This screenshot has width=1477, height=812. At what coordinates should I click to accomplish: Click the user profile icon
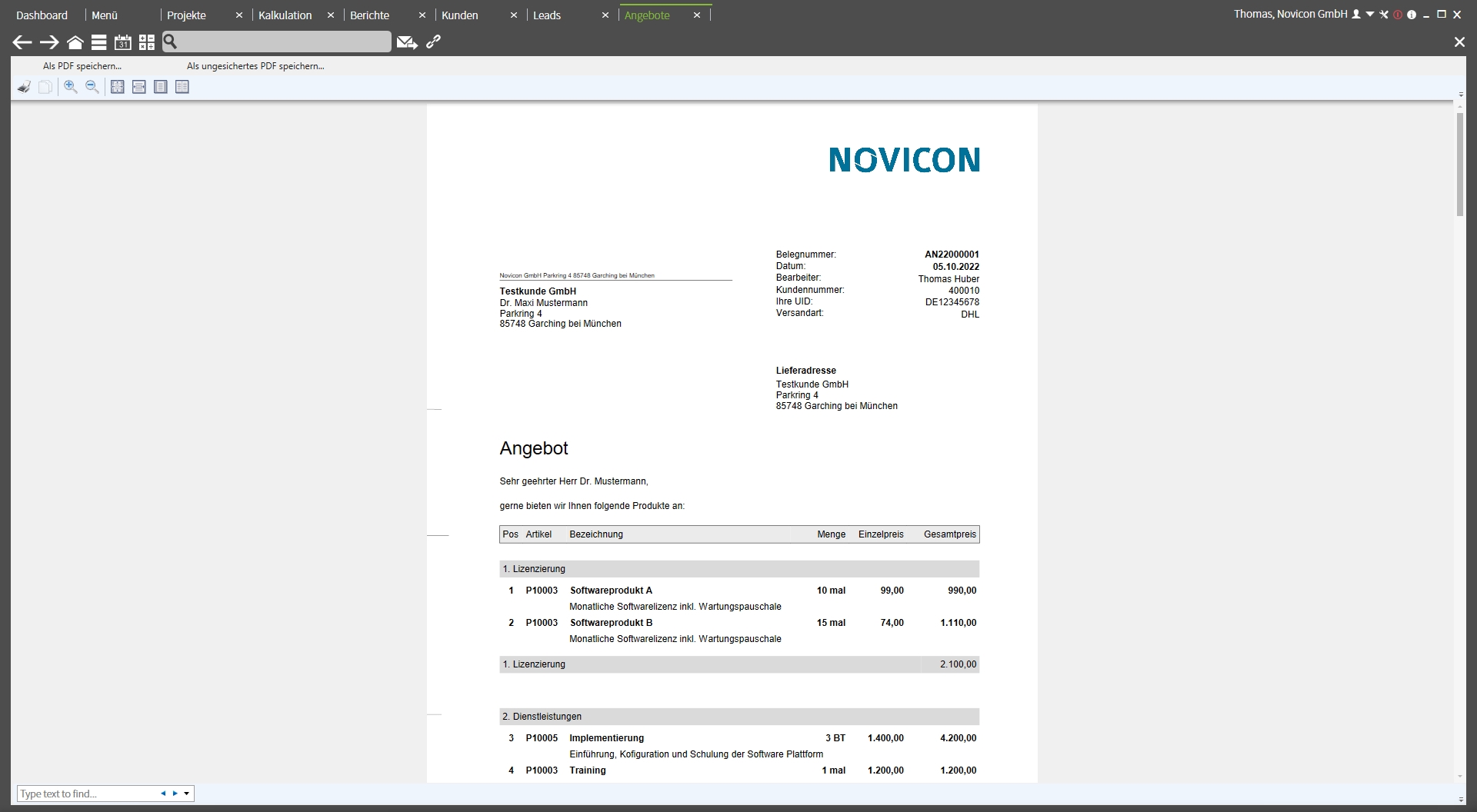click(1356, 15)
